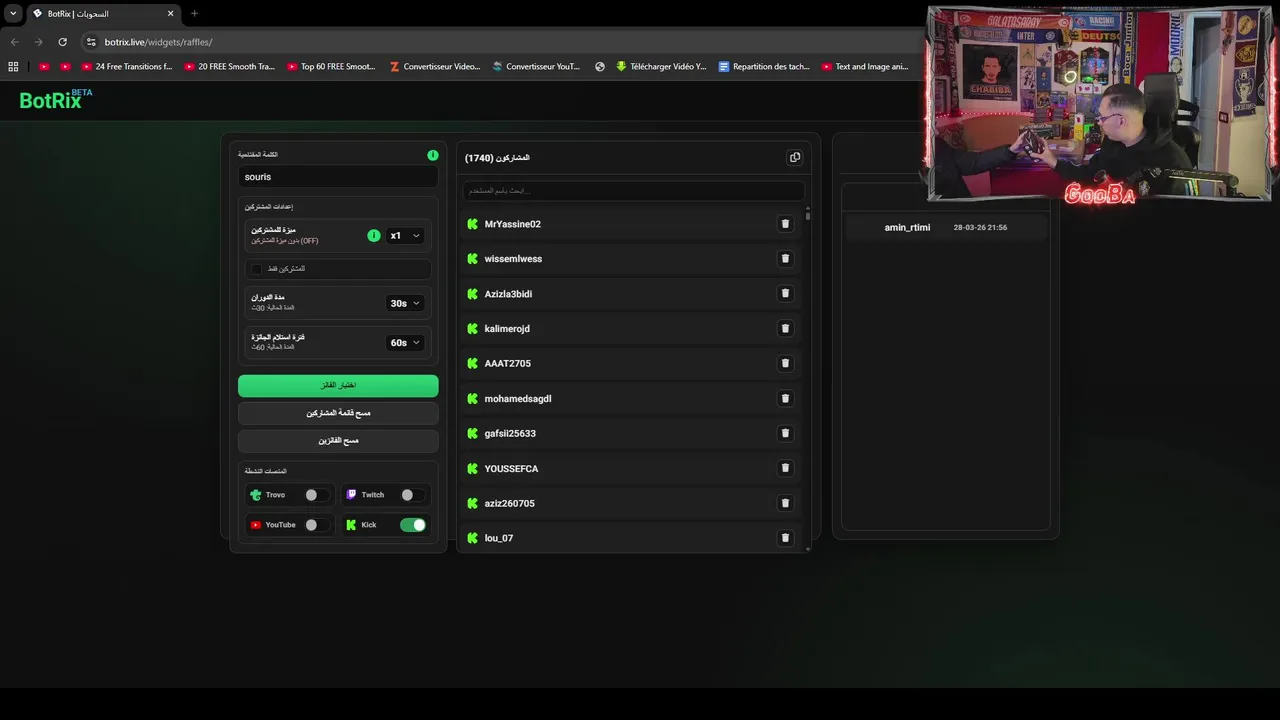Open Repartition des tach... bookmark
The height and width of the screenshot is (720, 1280).
click(x=765, y=67)
